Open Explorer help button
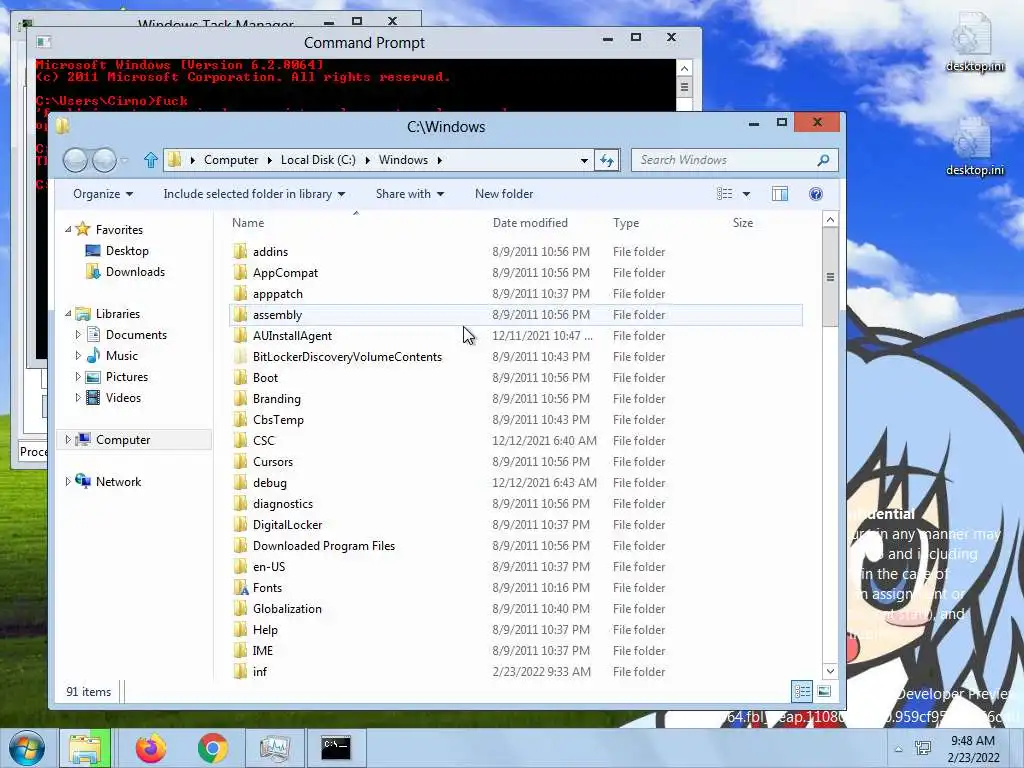Image resolution: width=1024 pixels, height=768 pixels. (x=816, y=194)
